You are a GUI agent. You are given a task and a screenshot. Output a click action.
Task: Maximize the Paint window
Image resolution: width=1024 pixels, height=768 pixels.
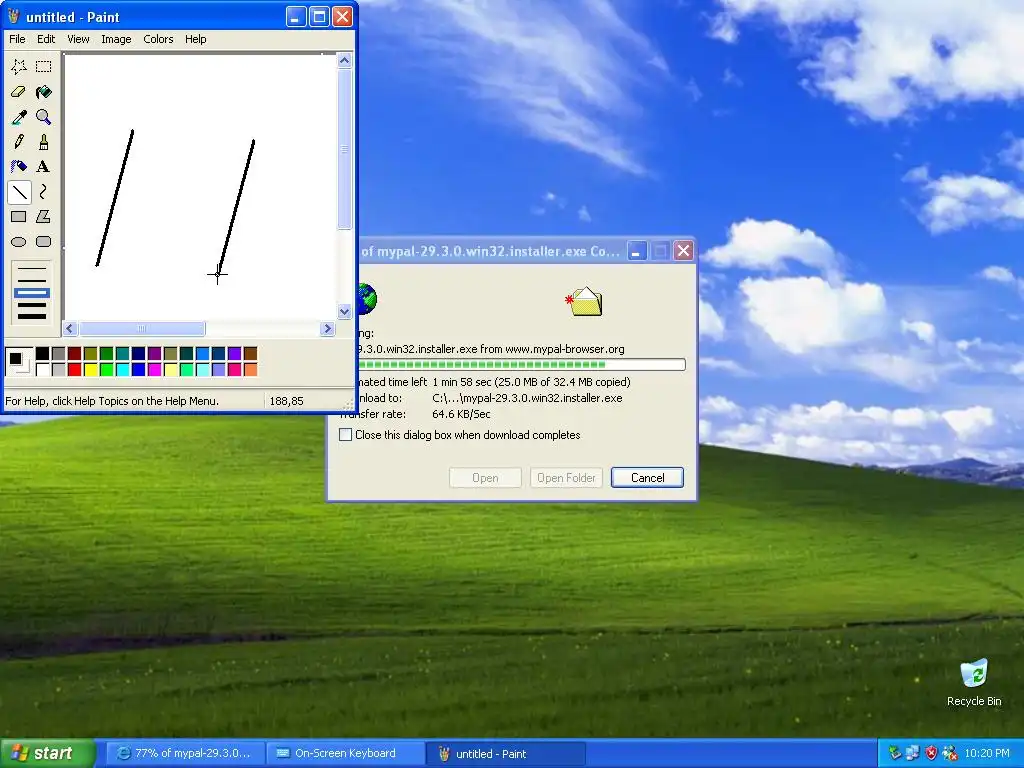click(319, 16)
